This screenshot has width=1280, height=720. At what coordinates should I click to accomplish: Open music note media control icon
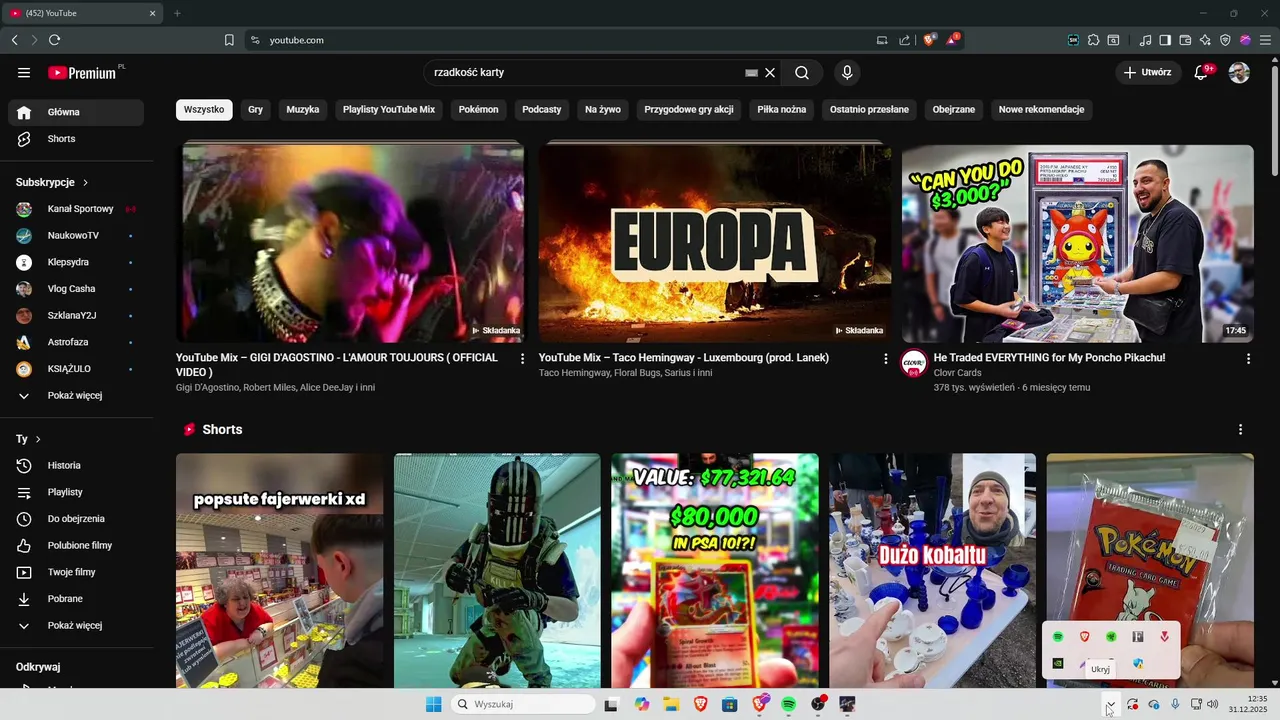coord(1145,40)
